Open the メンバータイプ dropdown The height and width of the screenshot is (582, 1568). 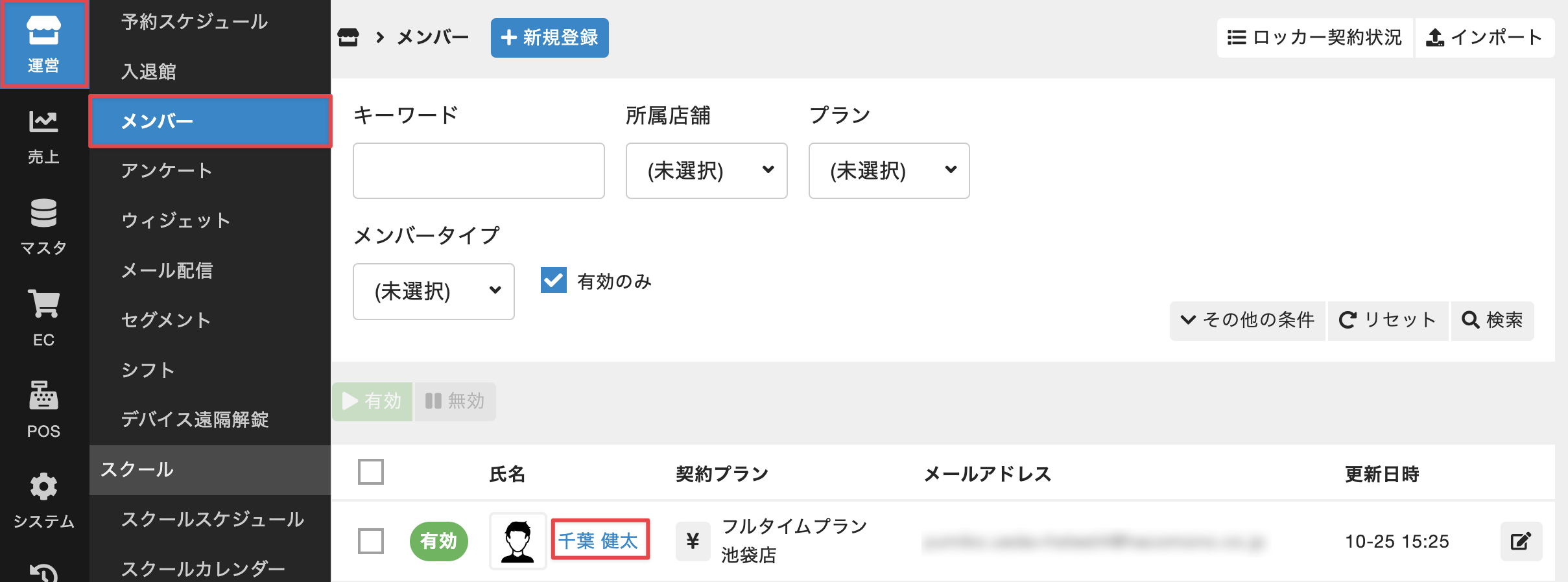click(x=433, y=291)
